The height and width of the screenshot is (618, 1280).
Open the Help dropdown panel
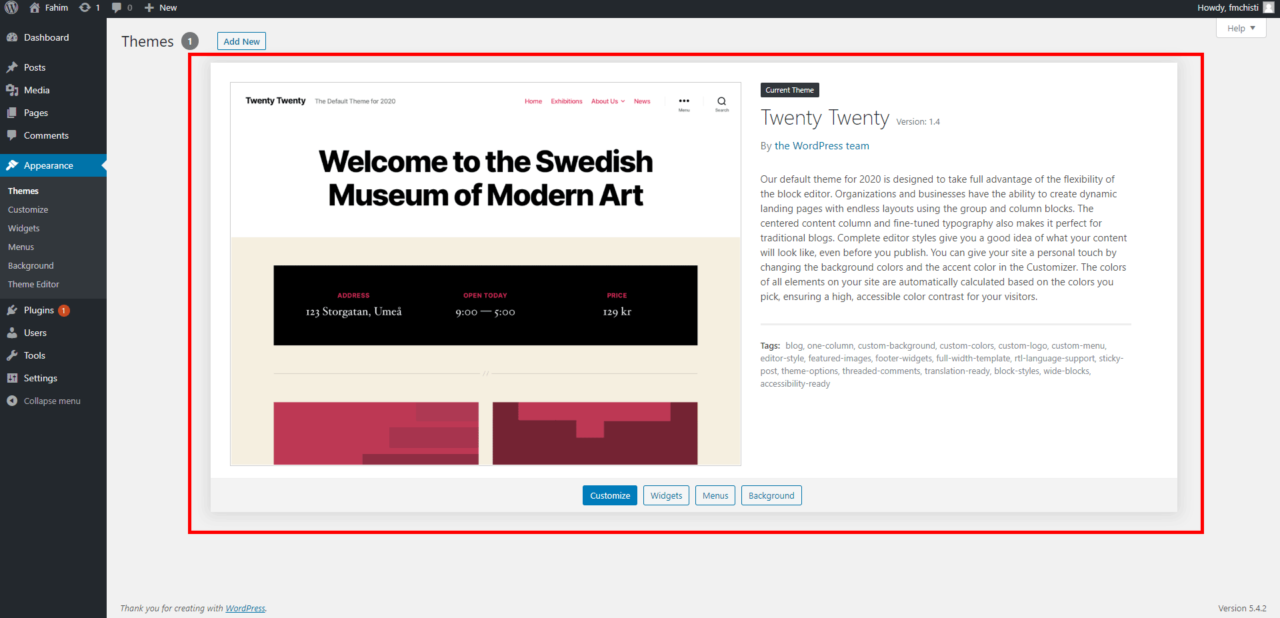(1240, 27)
